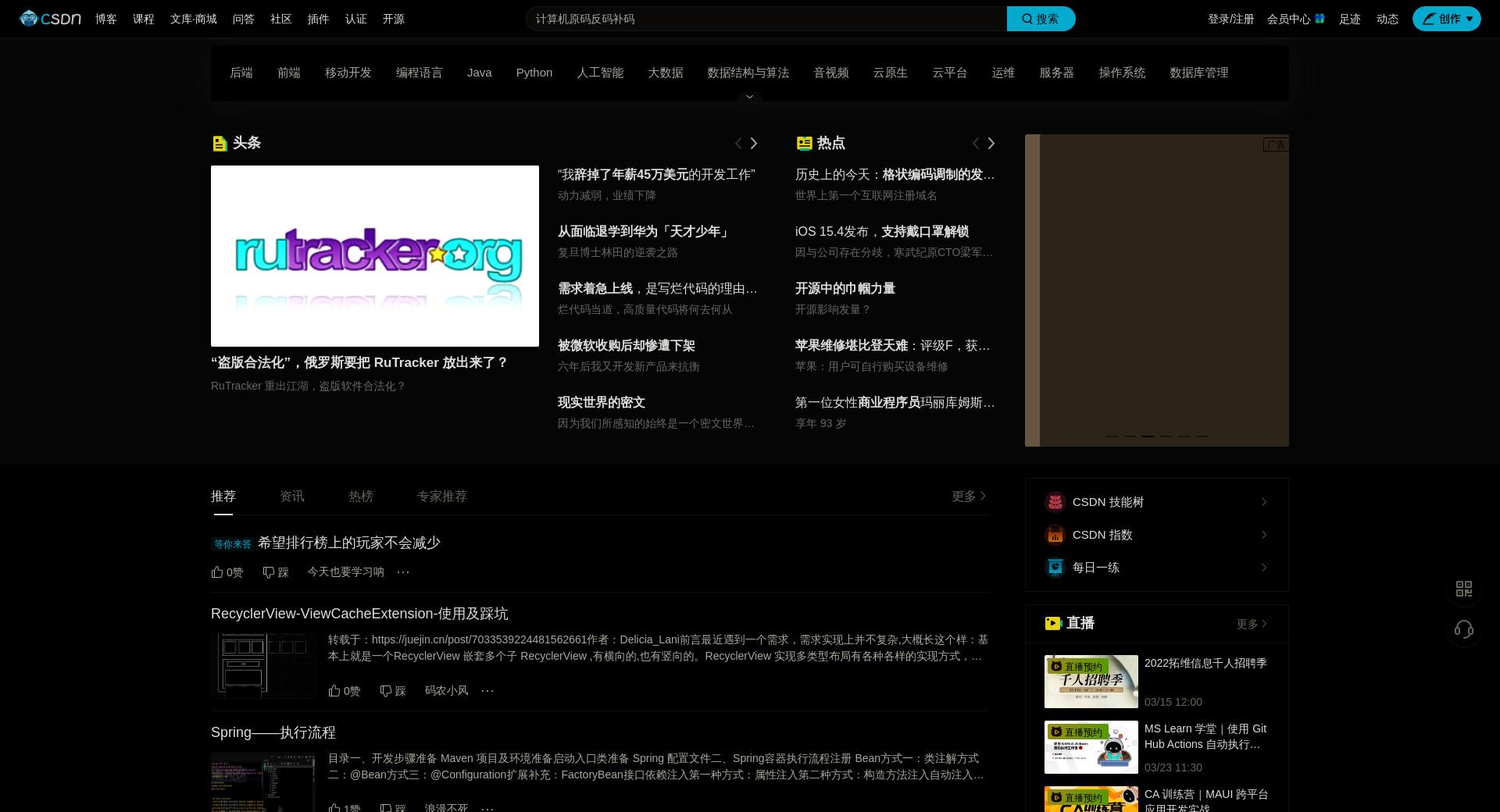Open more options for 希望排行榜 post
This screenshot has height=812, width=1500.
(403, 572)
